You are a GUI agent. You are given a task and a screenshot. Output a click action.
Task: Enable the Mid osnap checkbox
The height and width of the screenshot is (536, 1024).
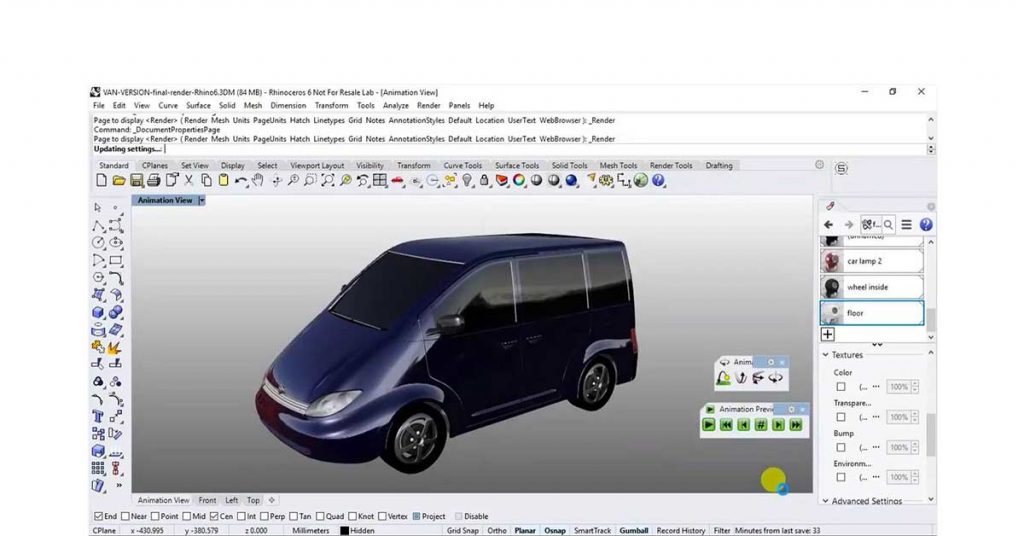coord(187,516)
